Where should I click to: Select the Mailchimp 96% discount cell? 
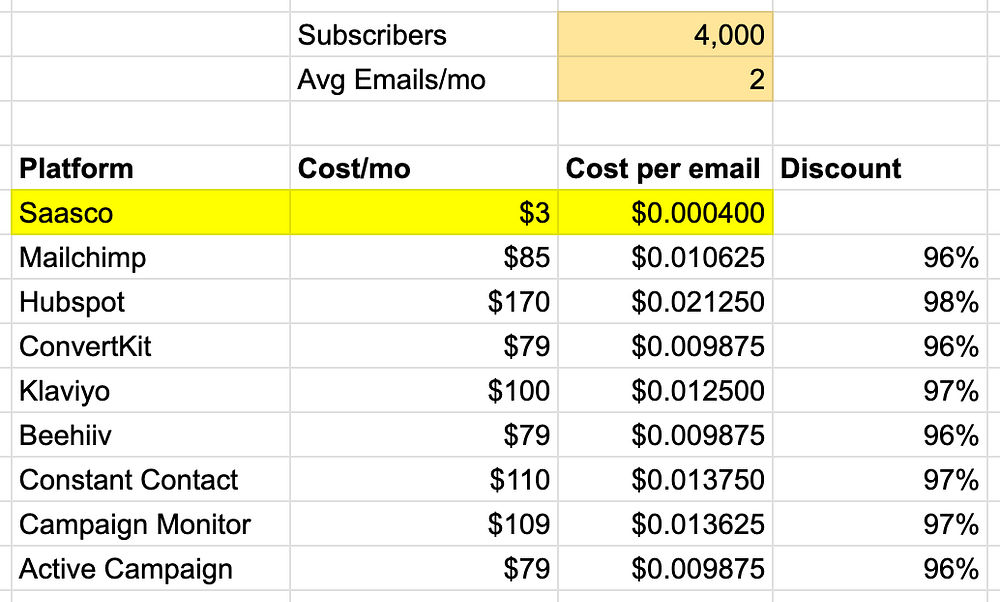(x=880, y=257)
